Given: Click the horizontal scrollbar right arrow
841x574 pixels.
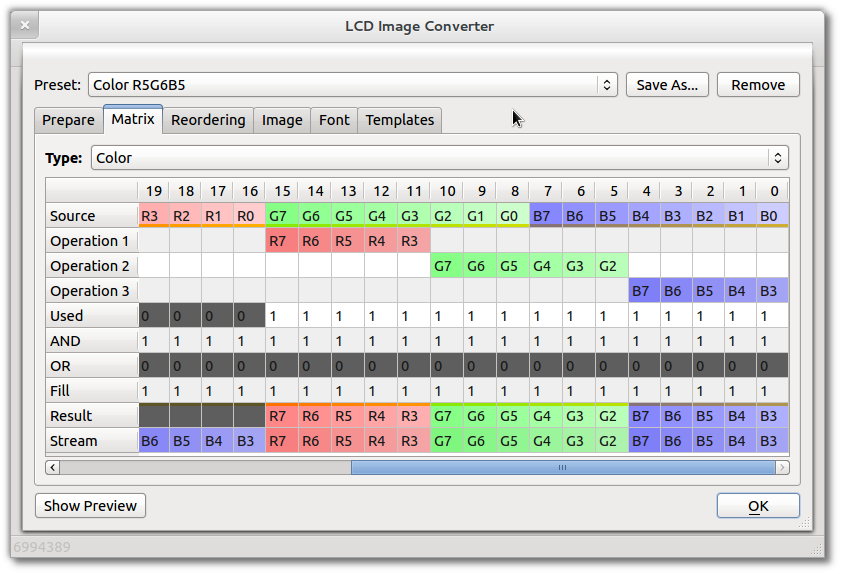Looking at the screenshot, I should (782, 467).
